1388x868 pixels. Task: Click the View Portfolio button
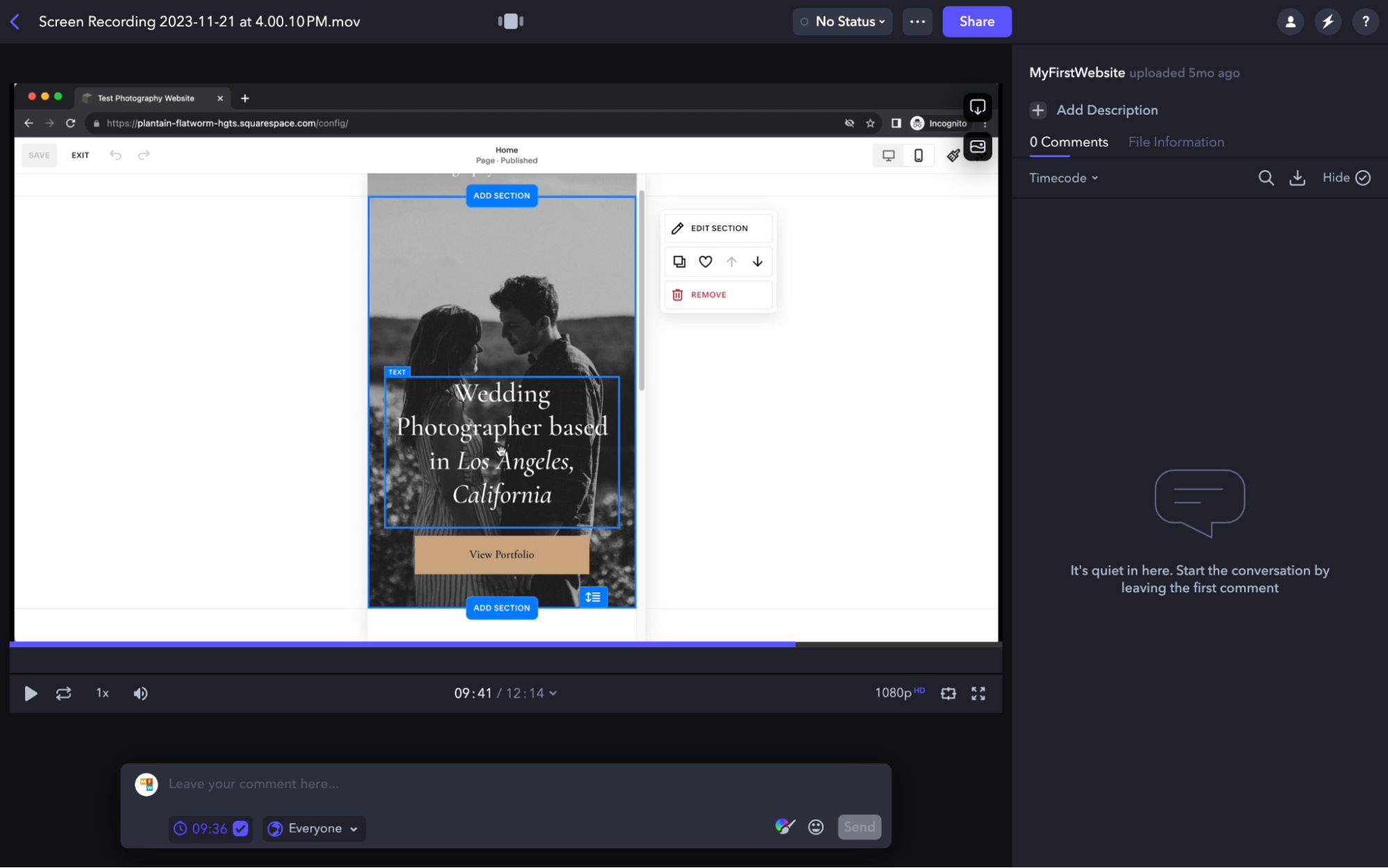(x=501, y=554)
